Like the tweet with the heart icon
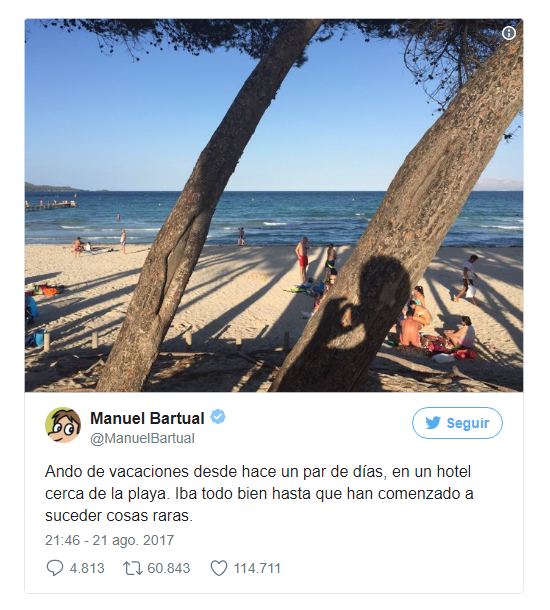The image size is (550, 610). coord(219,568)
